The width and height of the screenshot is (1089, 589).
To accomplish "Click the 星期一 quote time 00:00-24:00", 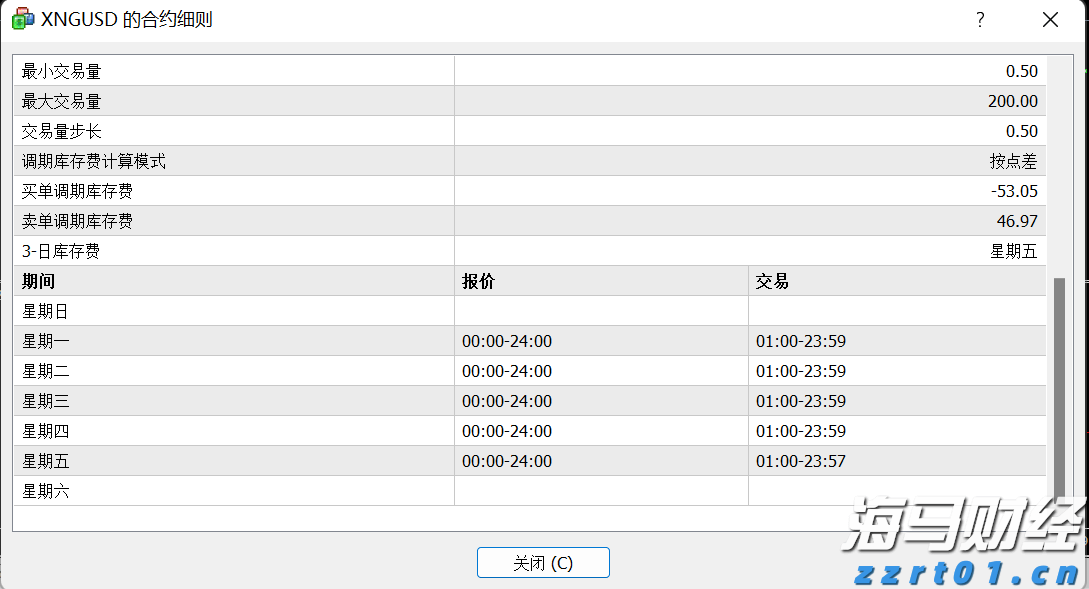I will 505,341.
